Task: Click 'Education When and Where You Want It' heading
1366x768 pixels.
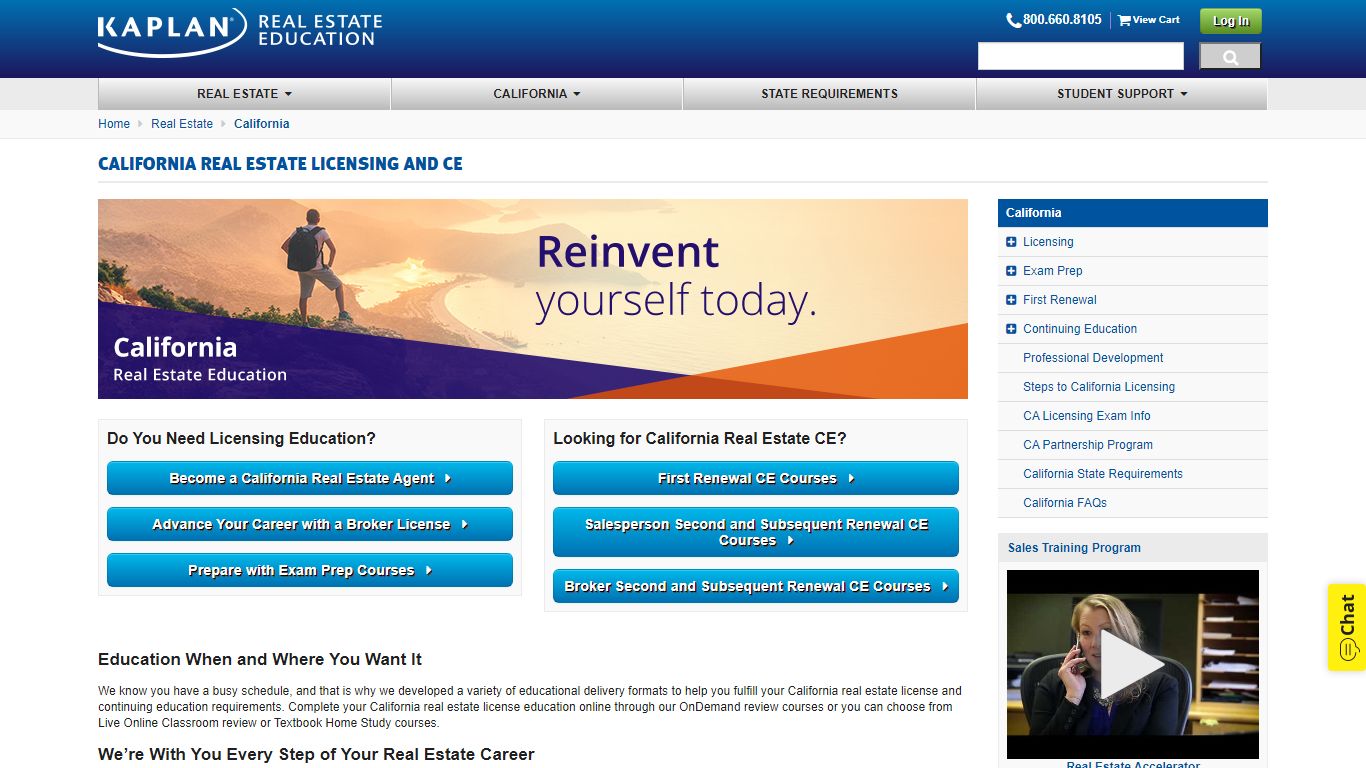Action: pyautogui.click(x=260, y=660)
